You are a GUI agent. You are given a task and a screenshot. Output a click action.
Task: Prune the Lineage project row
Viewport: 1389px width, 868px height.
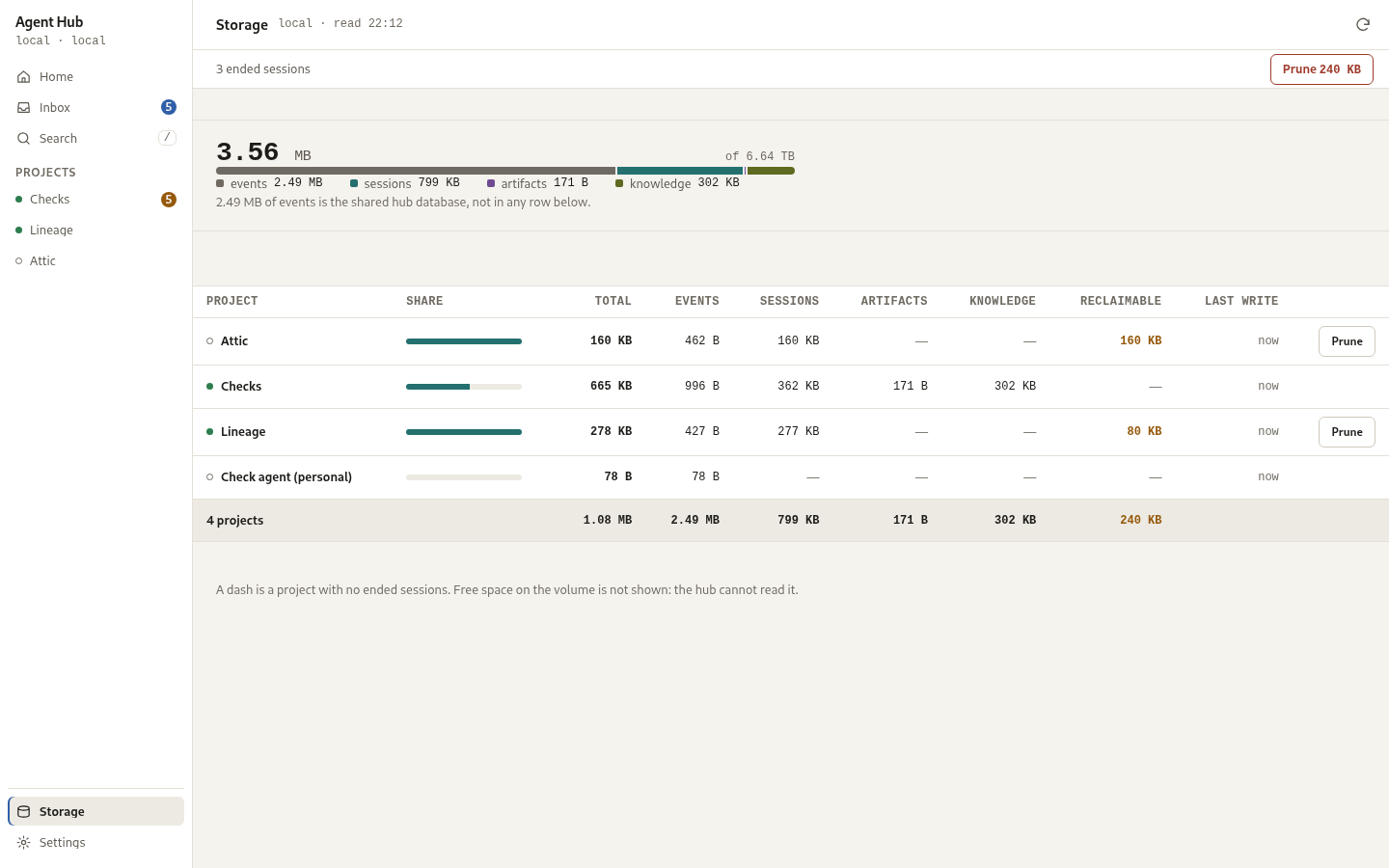tap(1347, 432)
